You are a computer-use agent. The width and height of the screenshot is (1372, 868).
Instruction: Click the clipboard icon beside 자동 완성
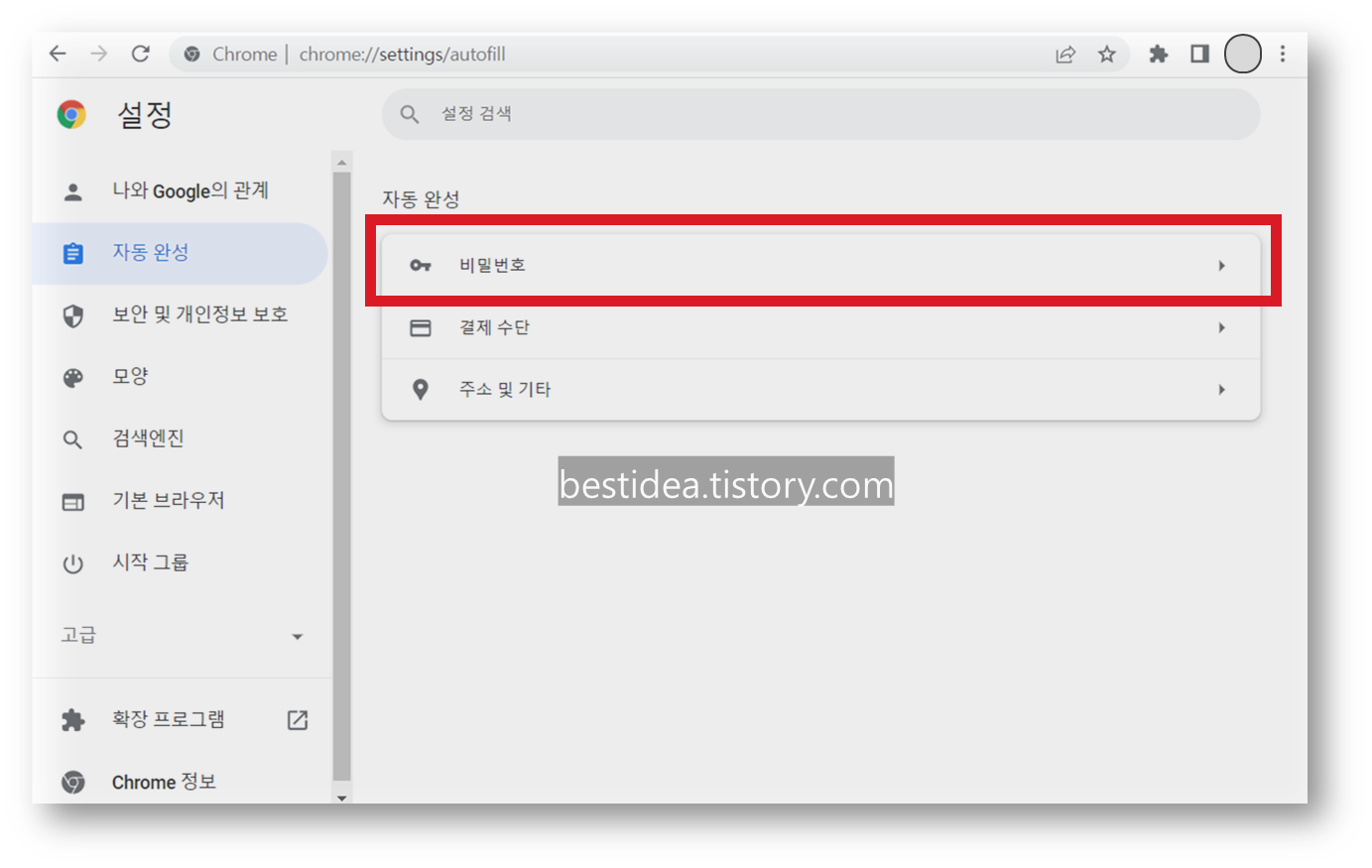(73, 254)
